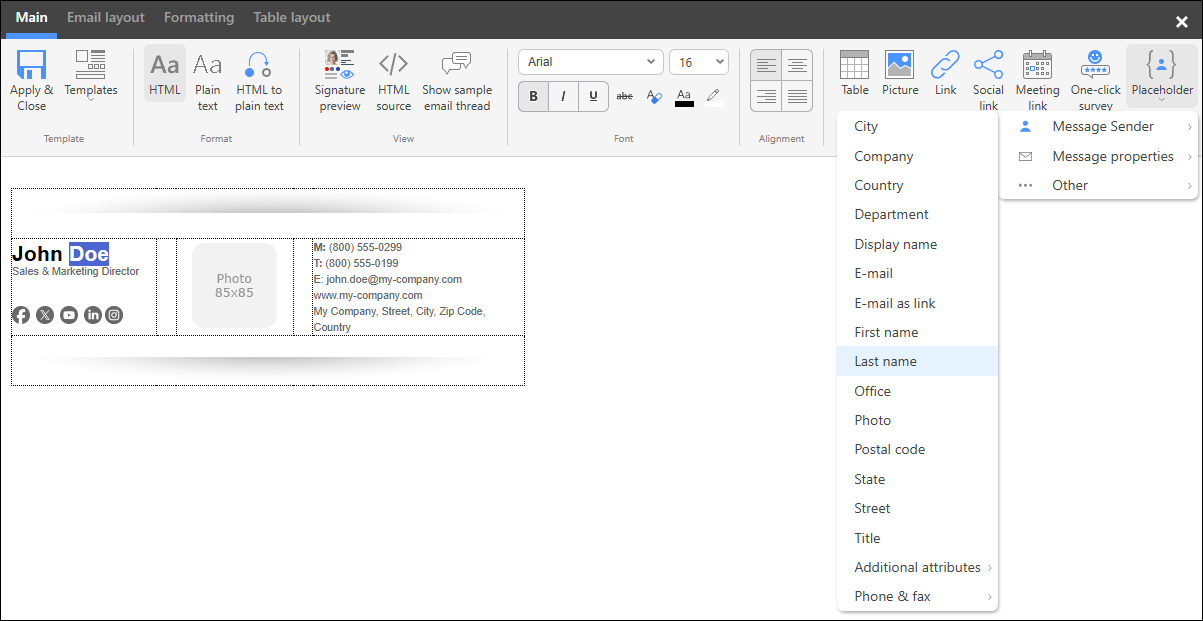Toggle italic text formatting
This screenshot has width=1203, height=621.
(562, 96)
